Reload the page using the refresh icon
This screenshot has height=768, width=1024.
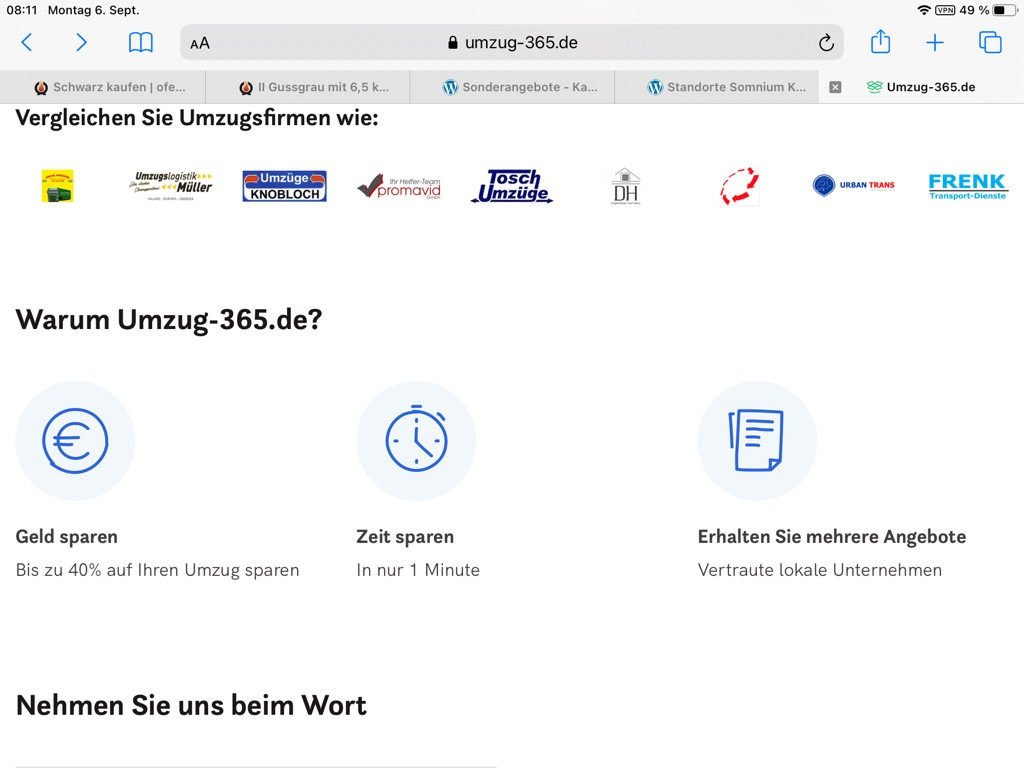pyautogui.click(x=826, y=43)
